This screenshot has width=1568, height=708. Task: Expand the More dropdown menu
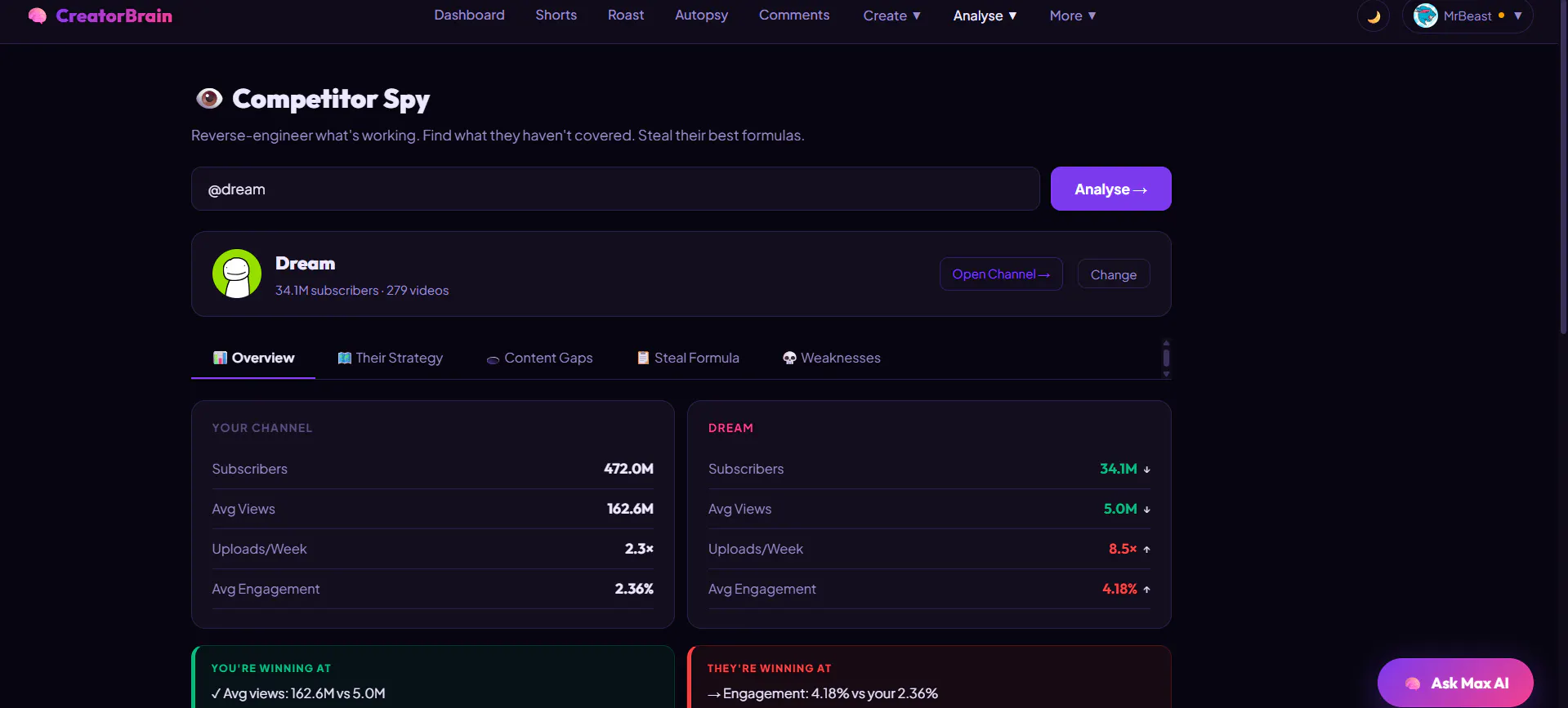click(1073, 16)
